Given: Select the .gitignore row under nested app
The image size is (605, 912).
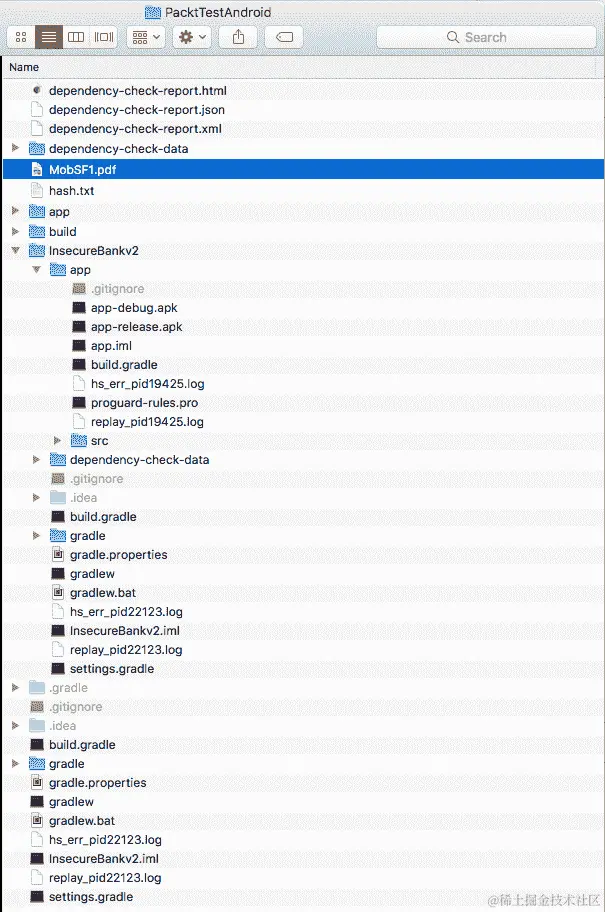Looking at the screenshot, I should (x=302, y=288).
